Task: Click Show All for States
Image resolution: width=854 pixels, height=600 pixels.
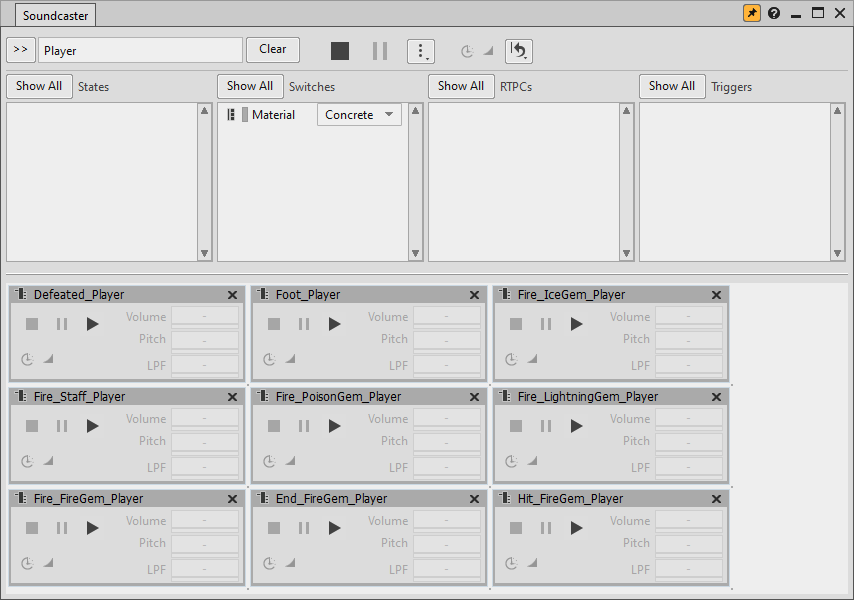Action: [39, 86]
